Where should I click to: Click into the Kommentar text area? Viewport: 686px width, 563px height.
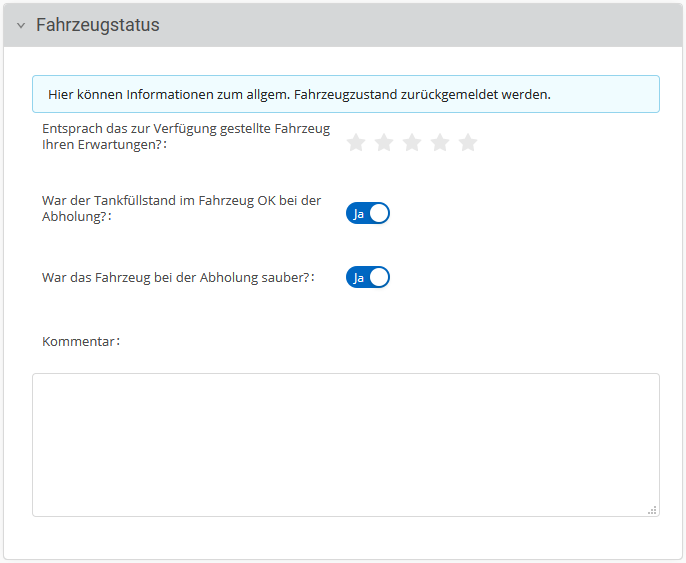[345, 444]
